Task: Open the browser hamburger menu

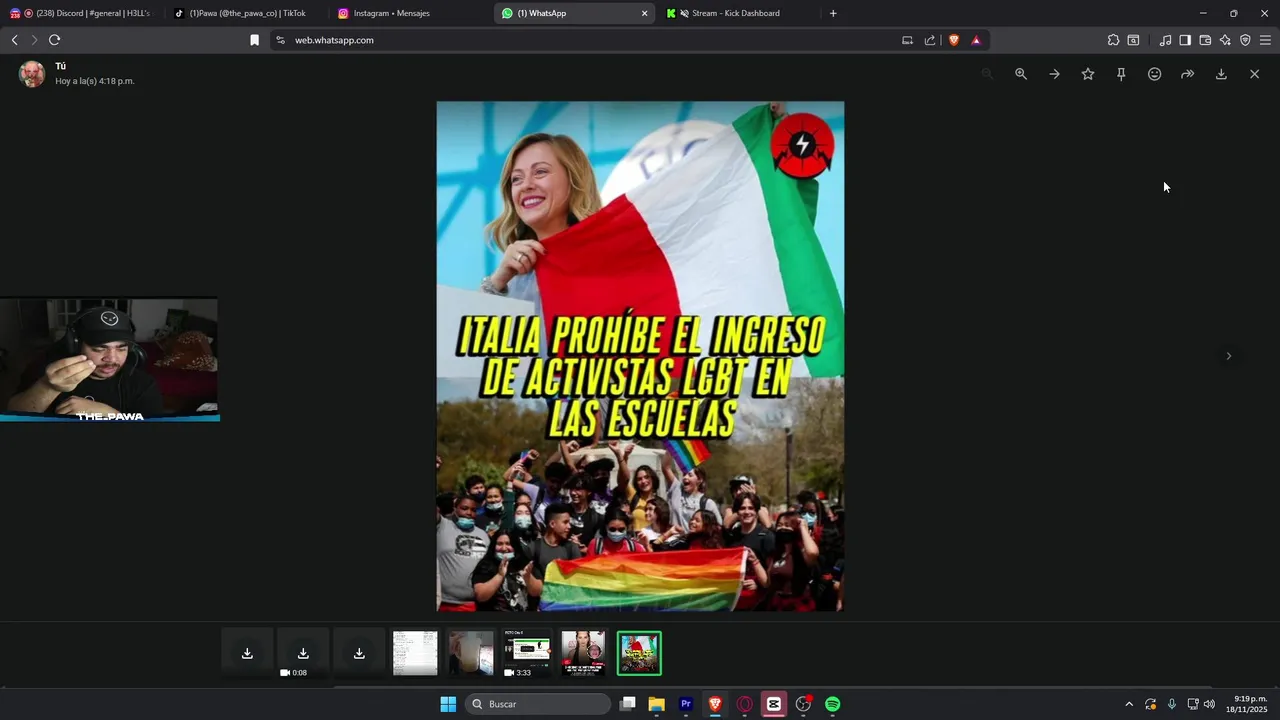Action: (x=1265, y=40)
